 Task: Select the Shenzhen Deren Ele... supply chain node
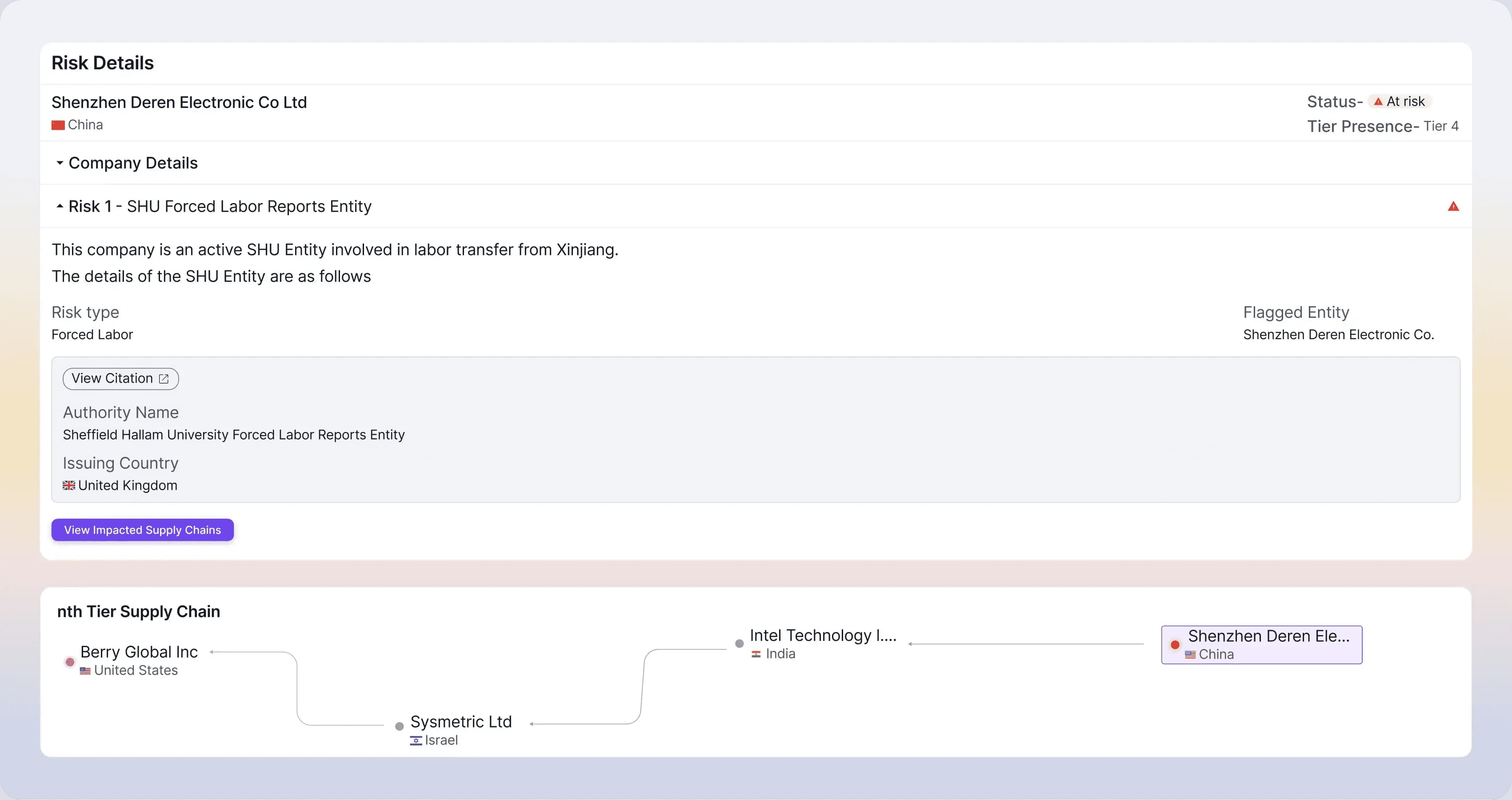[1261, 644]
